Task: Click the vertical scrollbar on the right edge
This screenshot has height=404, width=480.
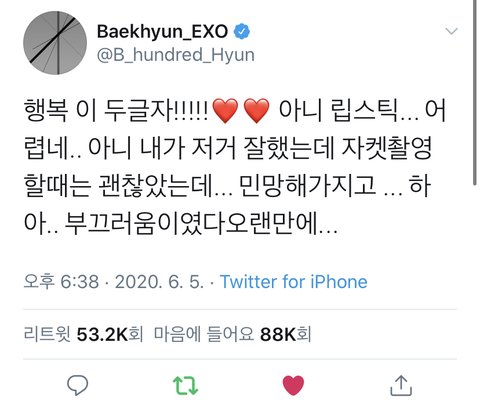Action: 475,92
